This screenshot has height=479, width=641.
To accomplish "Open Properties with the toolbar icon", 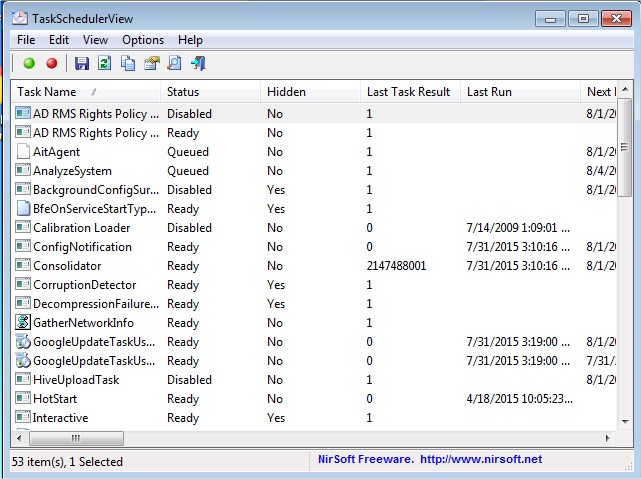I will coord(151,63).
